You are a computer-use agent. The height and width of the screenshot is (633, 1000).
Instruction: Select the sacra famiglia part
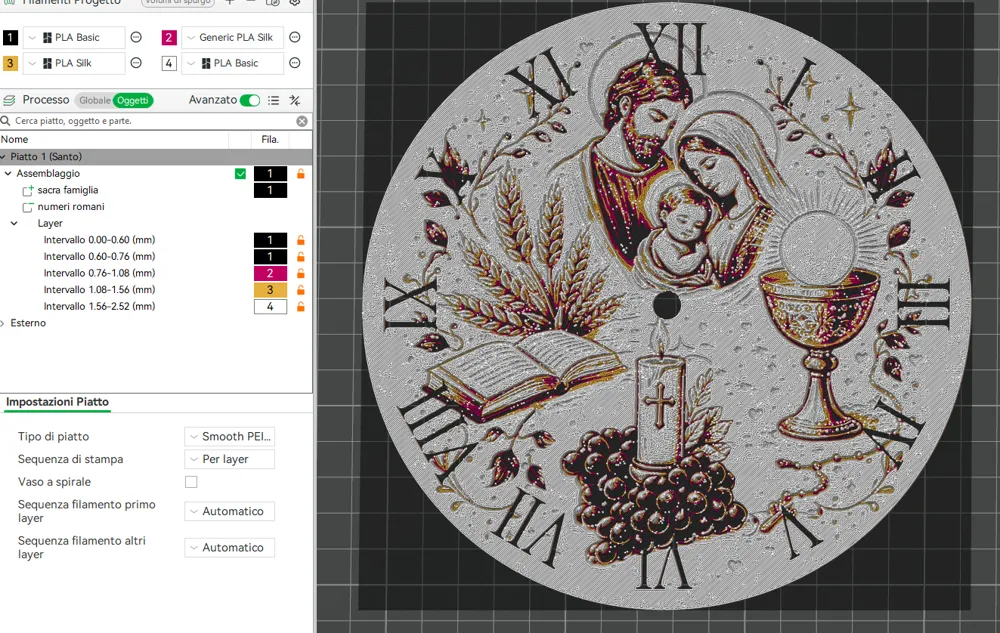[x=68, y=190]
